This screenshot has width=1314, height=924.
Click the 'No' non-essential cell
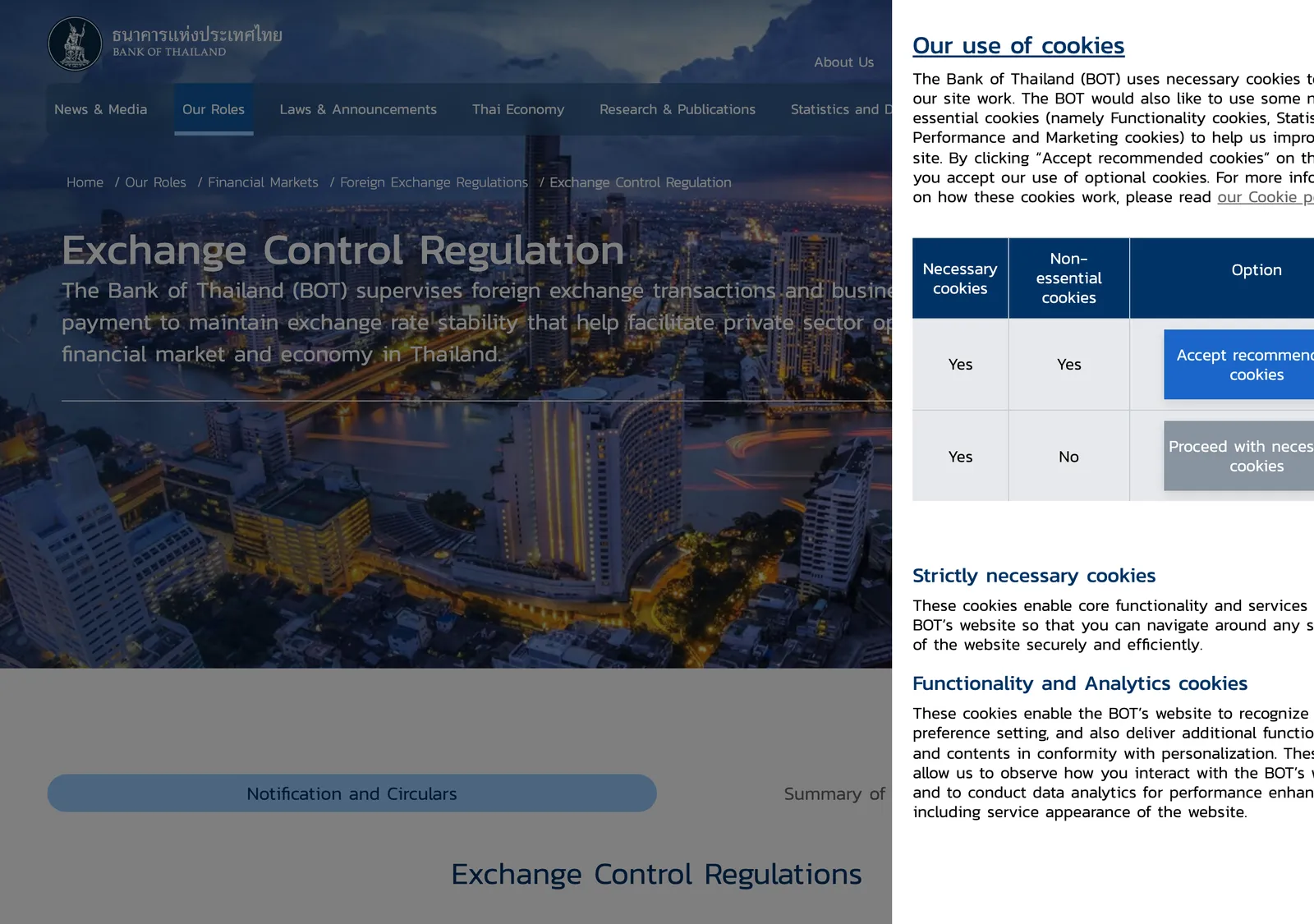(1068, 457)
